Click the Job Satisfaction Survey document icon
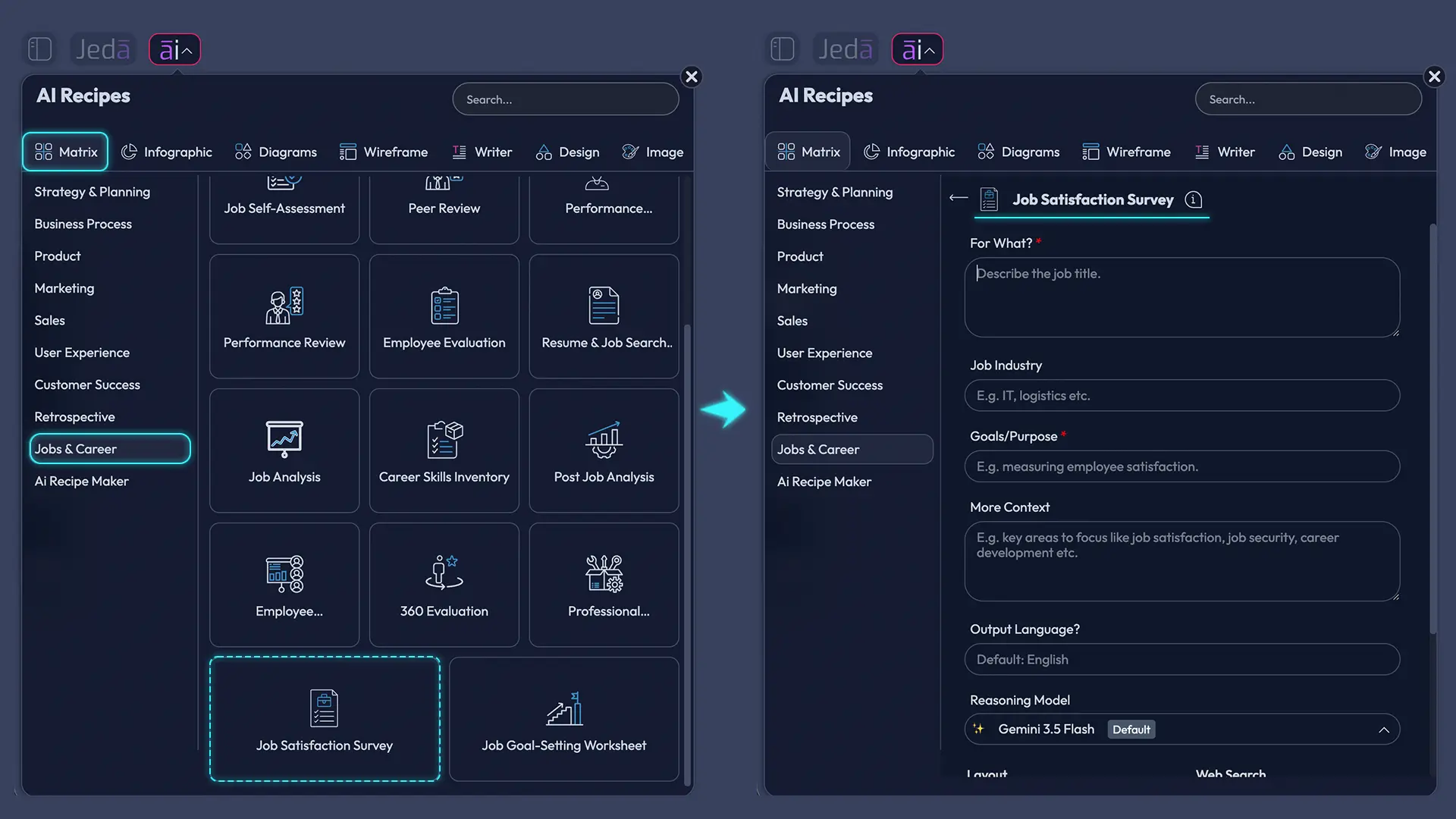The image size is (1456, 819). pos(989,199)
